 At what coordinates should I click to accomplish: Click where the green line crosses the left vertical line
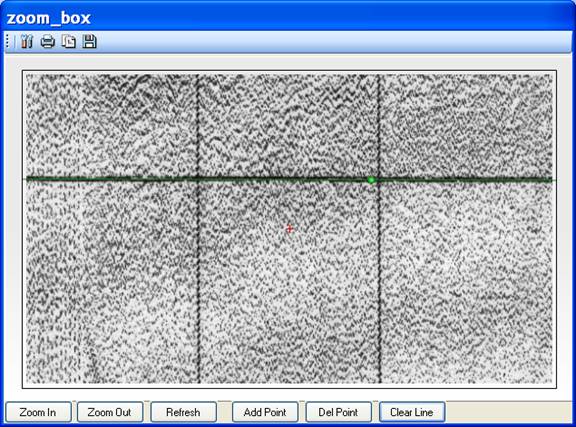[x=198, y=179]
